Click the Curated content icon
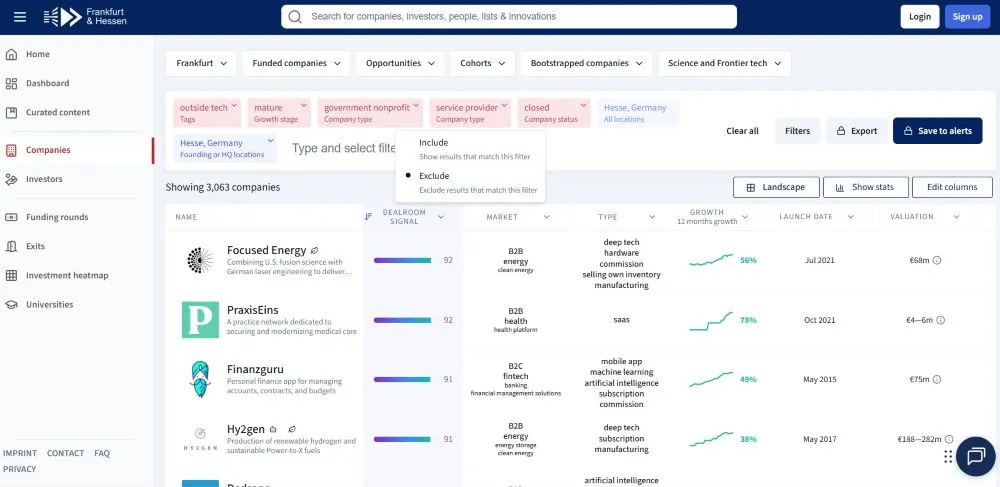 11,113
